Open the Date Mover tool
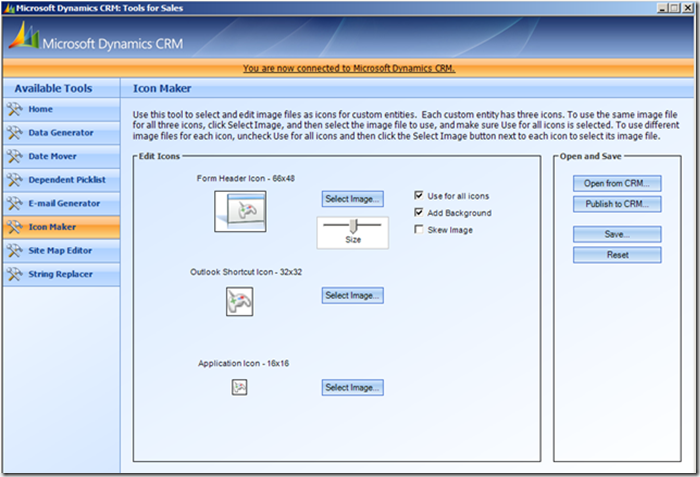The image size is (700, 477). click(x=61, y=156)
